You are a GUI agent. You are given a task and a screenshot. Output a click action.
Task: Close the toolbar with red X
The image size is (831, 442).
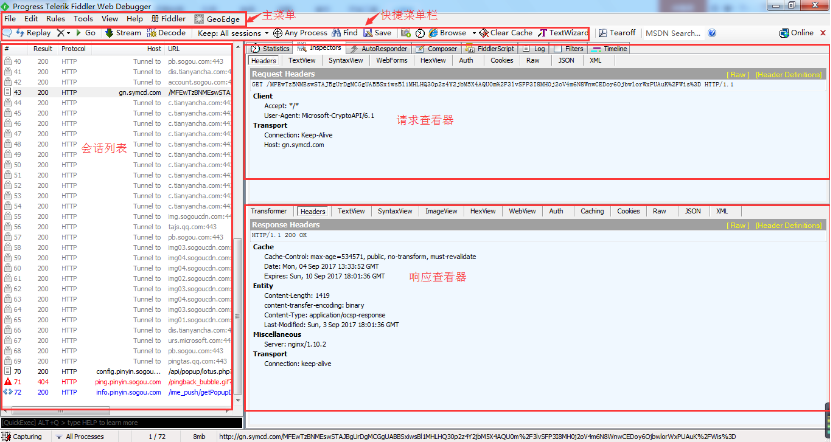click(823, 33)
